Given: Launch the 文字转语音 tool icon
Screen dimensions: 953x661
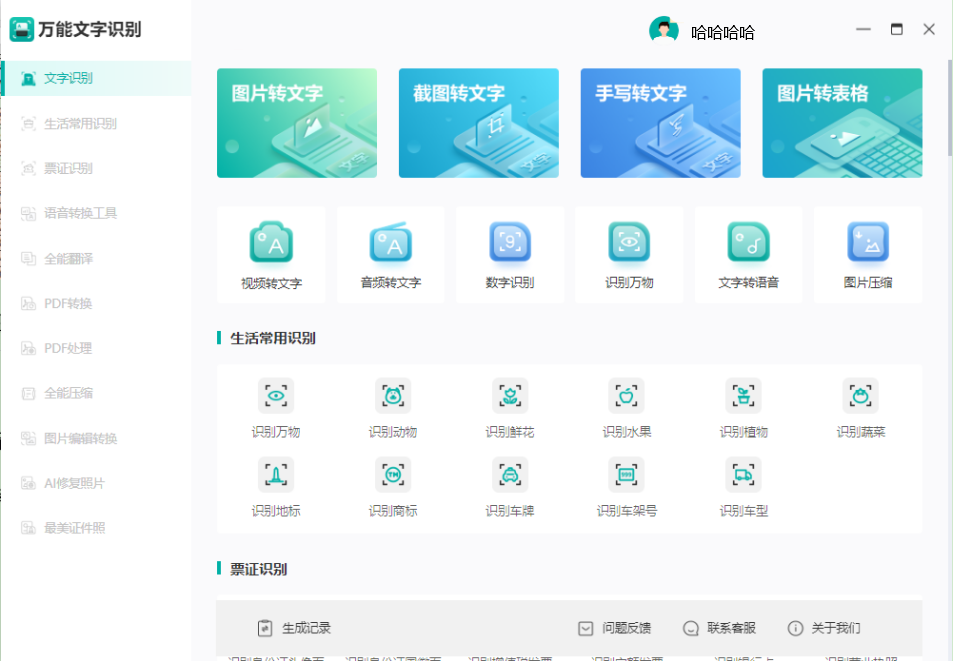Looking at the screenshot, I should tap(748, 242).
